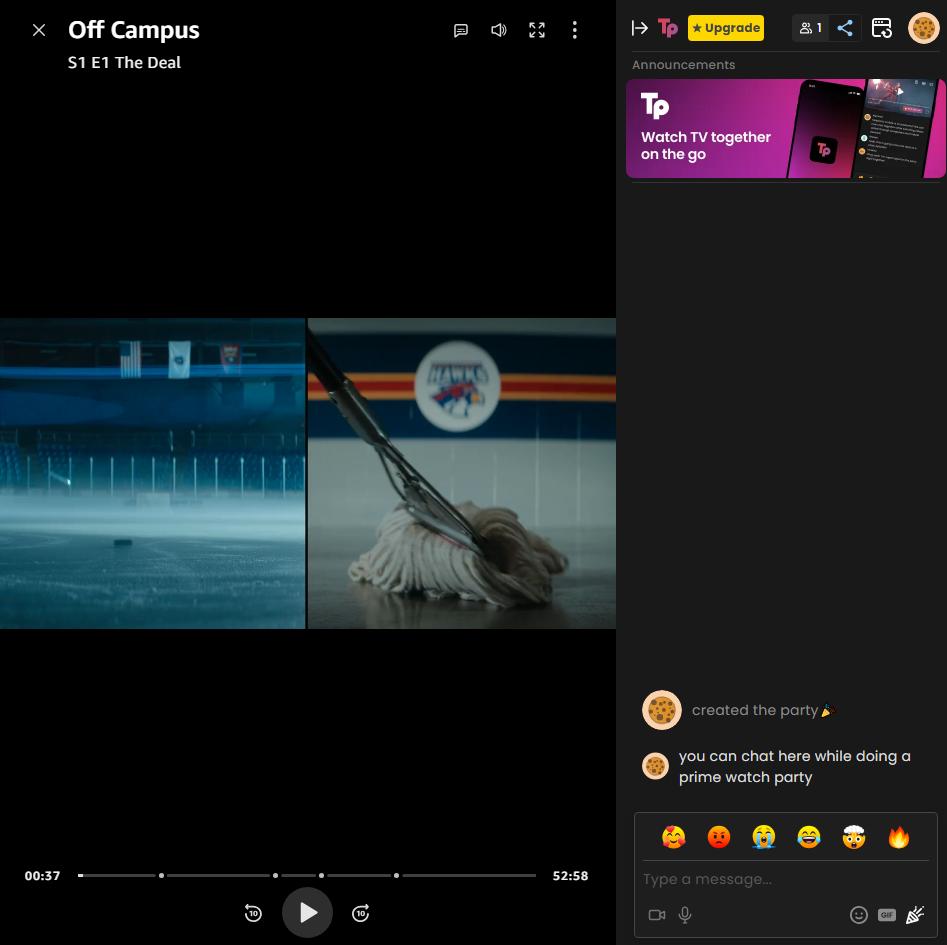947x945 pixels.
Task: Send the laughing tears reaction
Action: point(809,837)
